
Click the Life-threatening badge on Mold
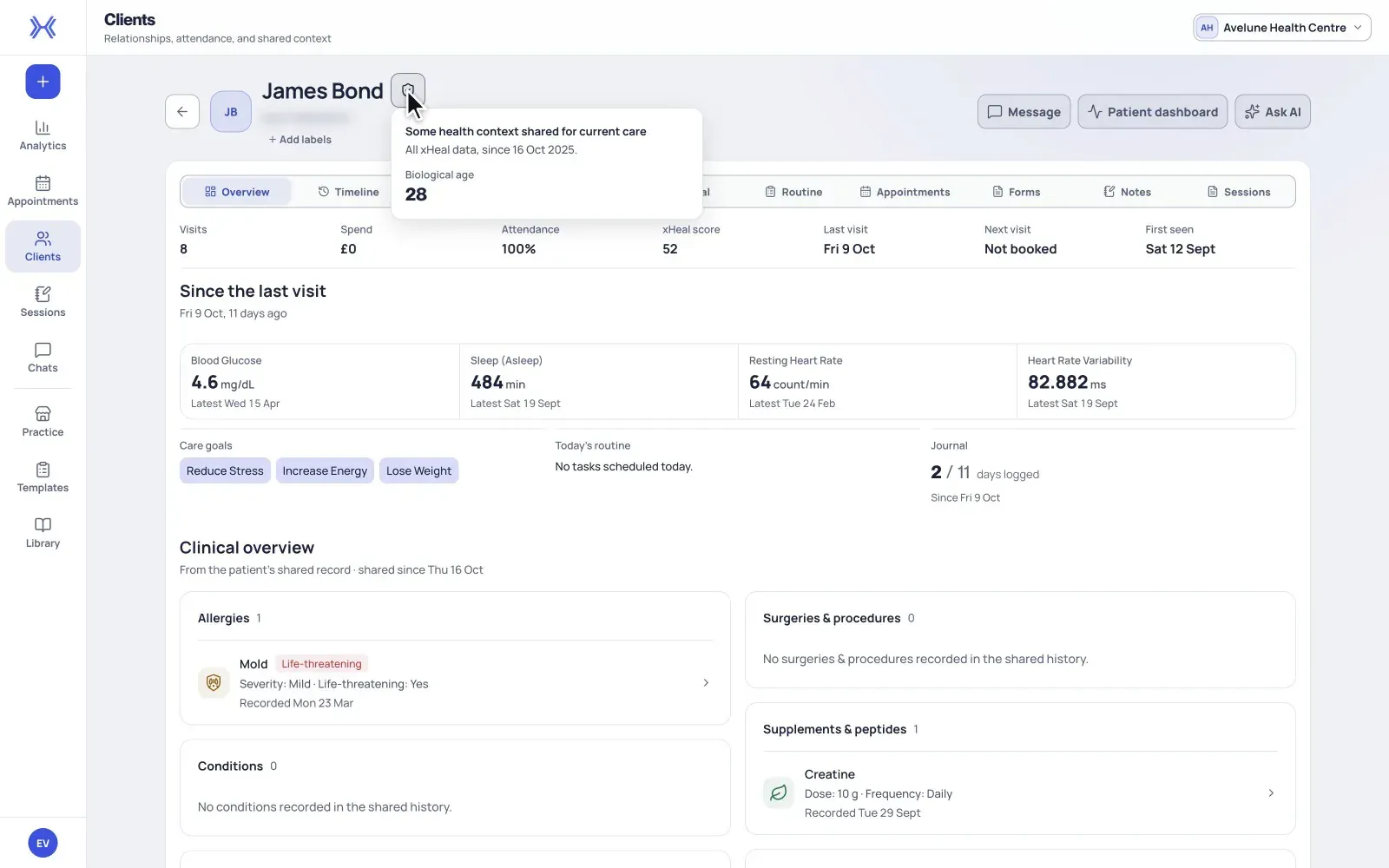coord(321,664)
